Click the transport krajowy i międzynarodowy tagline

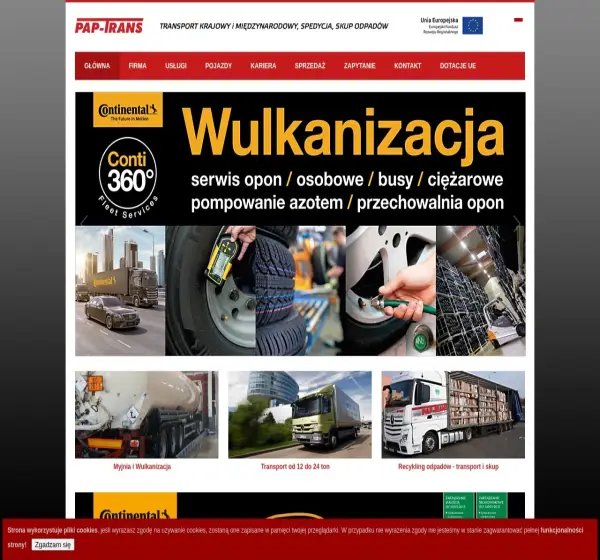pyautogui.click(x=274, y=26)
